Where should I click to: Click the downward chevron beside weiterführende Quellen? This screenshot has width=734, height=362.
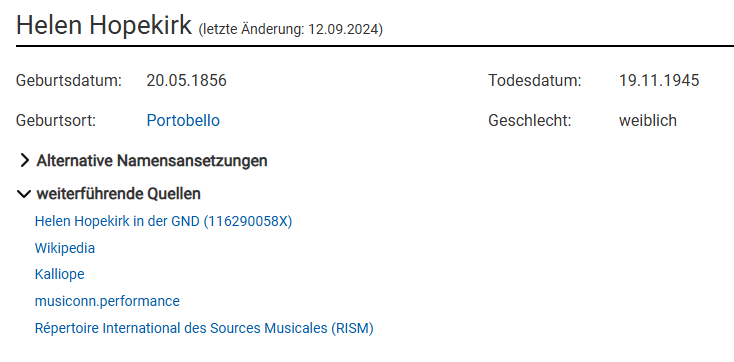[x=23, y=194]
